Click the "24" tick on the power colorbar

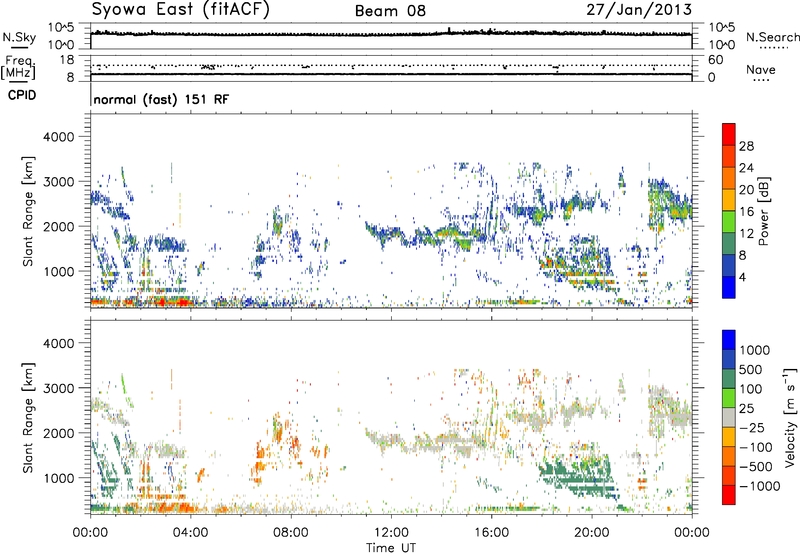point(746,168)
